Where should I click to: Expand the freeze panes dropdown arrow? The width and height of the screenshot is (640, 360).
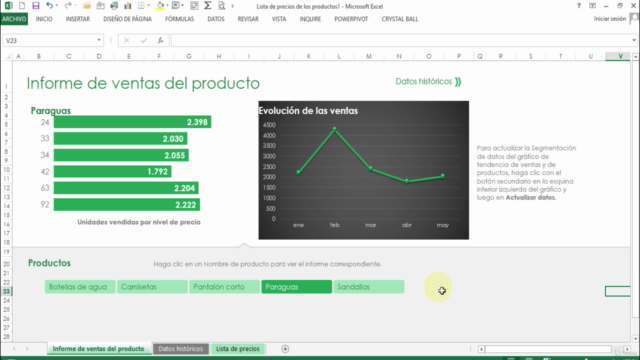click(182, 6)
